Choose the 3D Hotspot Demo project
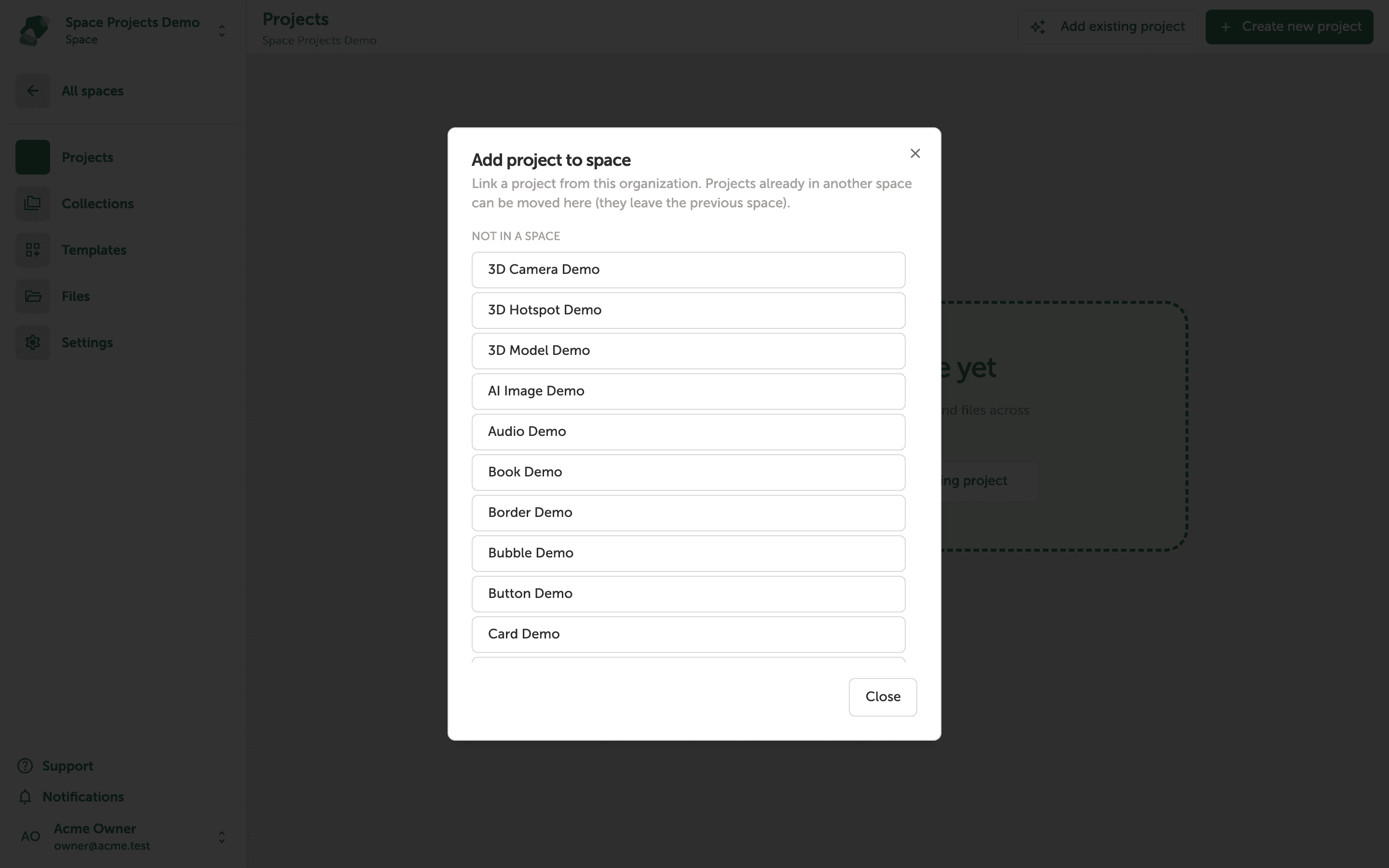This screenshot has height=868, width=1389. coord(688,311)
